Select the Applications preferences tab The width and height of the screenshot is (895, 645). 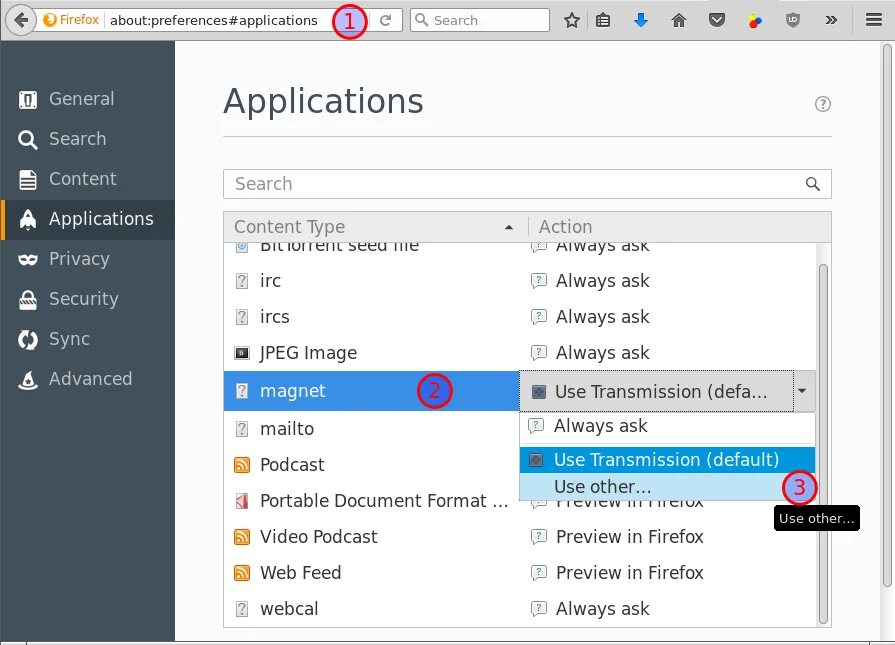87,219
